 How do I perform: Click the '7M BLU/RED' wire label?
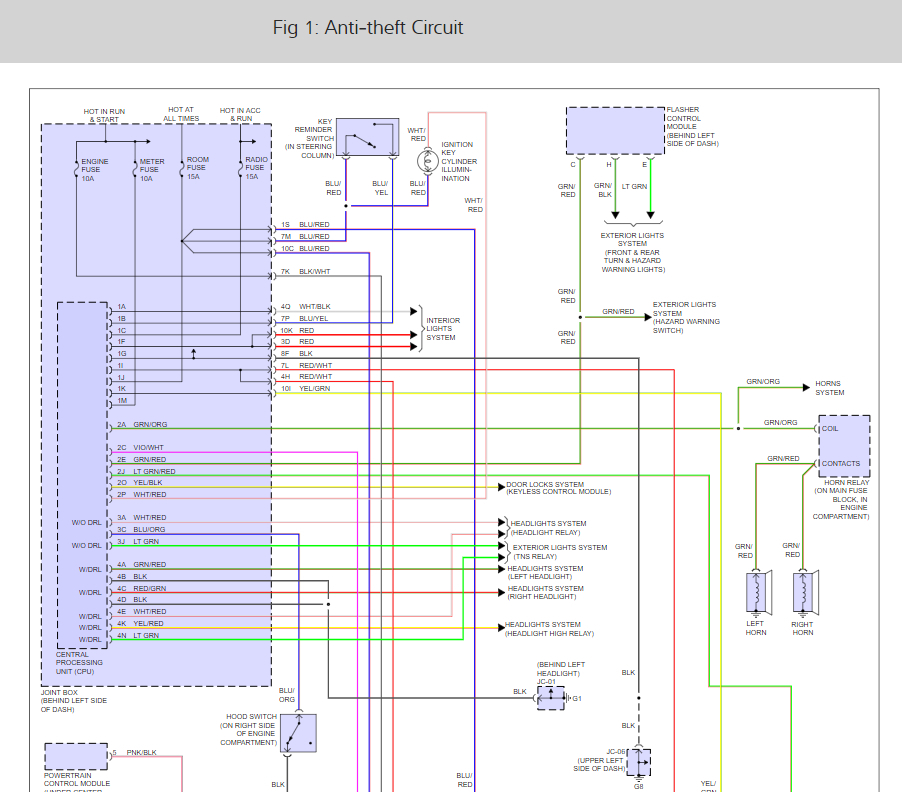click(x=305, y=237)
